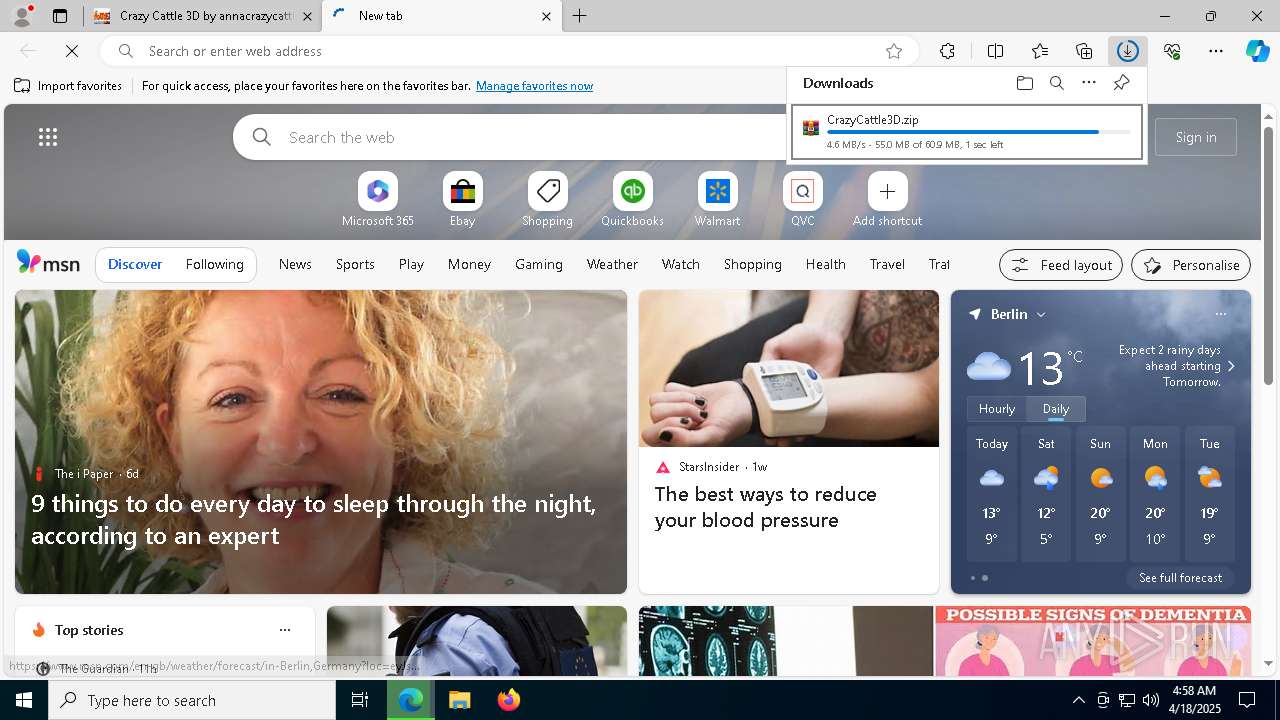This screenshot has width=1280, height=720.
Task: Open Feed layout button
Action: pyautogui.click(x=1060, y=265)
